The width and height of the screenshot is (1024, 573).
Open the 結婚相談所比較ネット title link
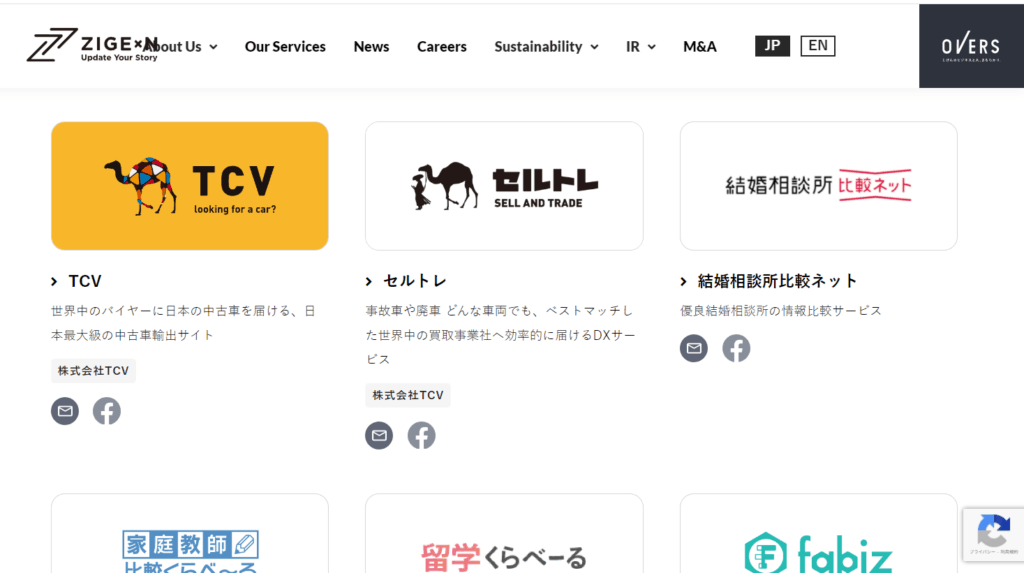coord(777,281)
